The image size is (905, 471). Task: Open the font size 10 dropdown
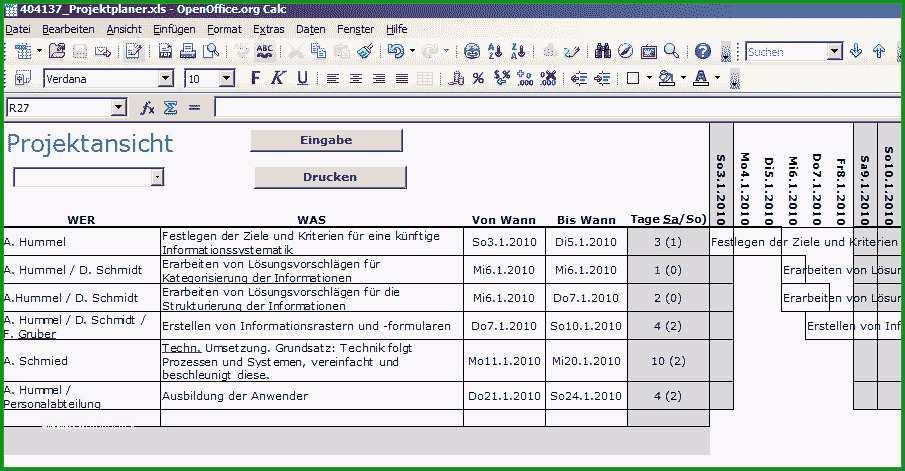(227, 78)
